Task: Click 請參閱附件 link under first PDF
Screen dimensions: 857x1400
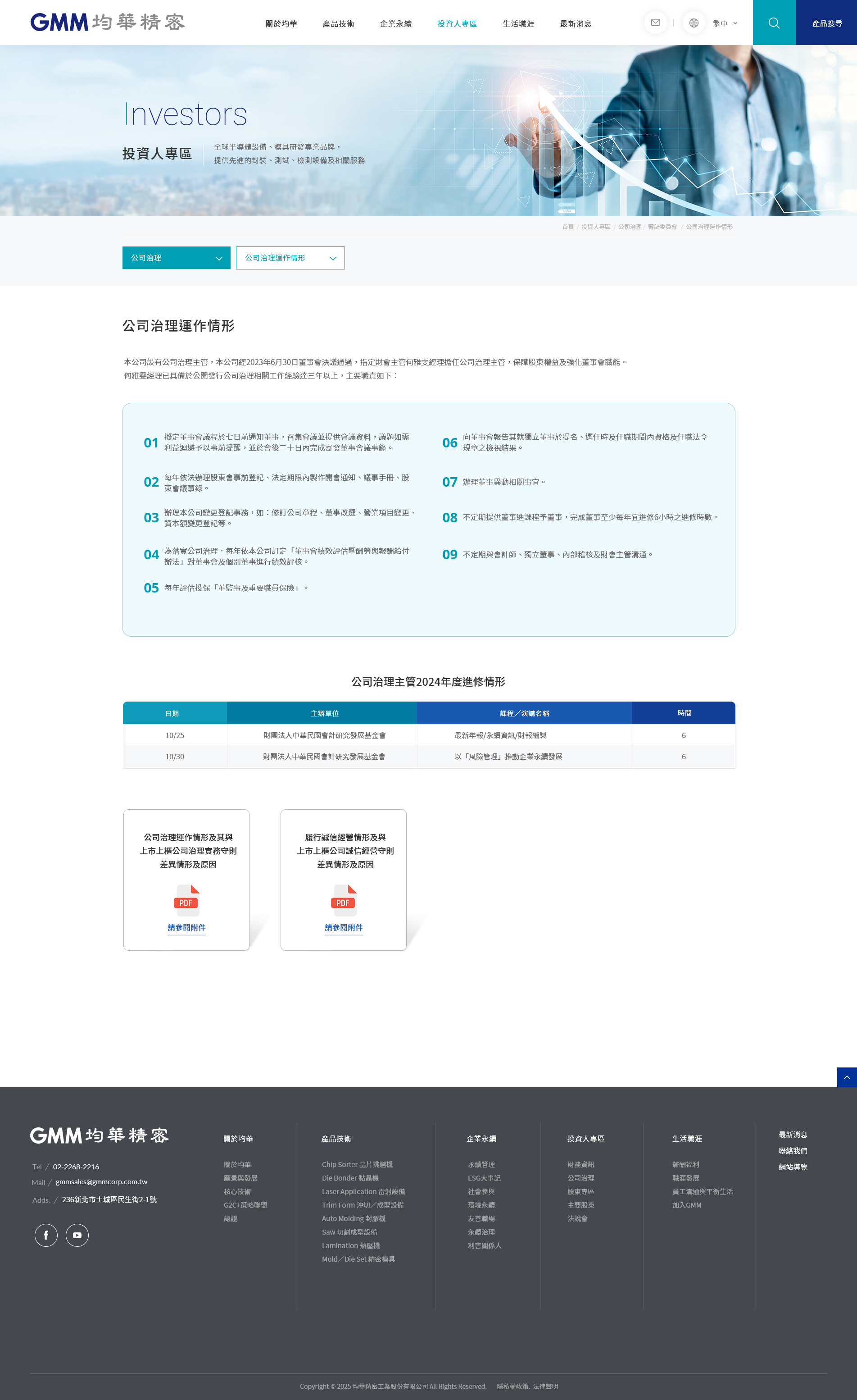Action: click(x=187, y=928)
